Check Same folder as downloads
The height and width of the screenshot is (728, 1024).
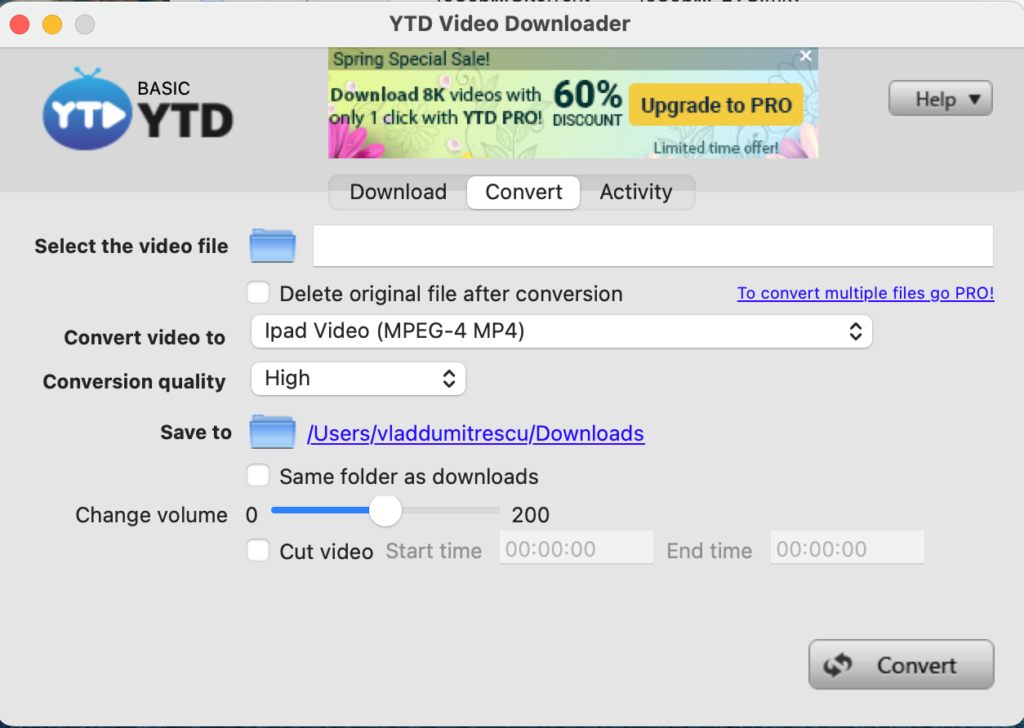(x=258, y=475)
